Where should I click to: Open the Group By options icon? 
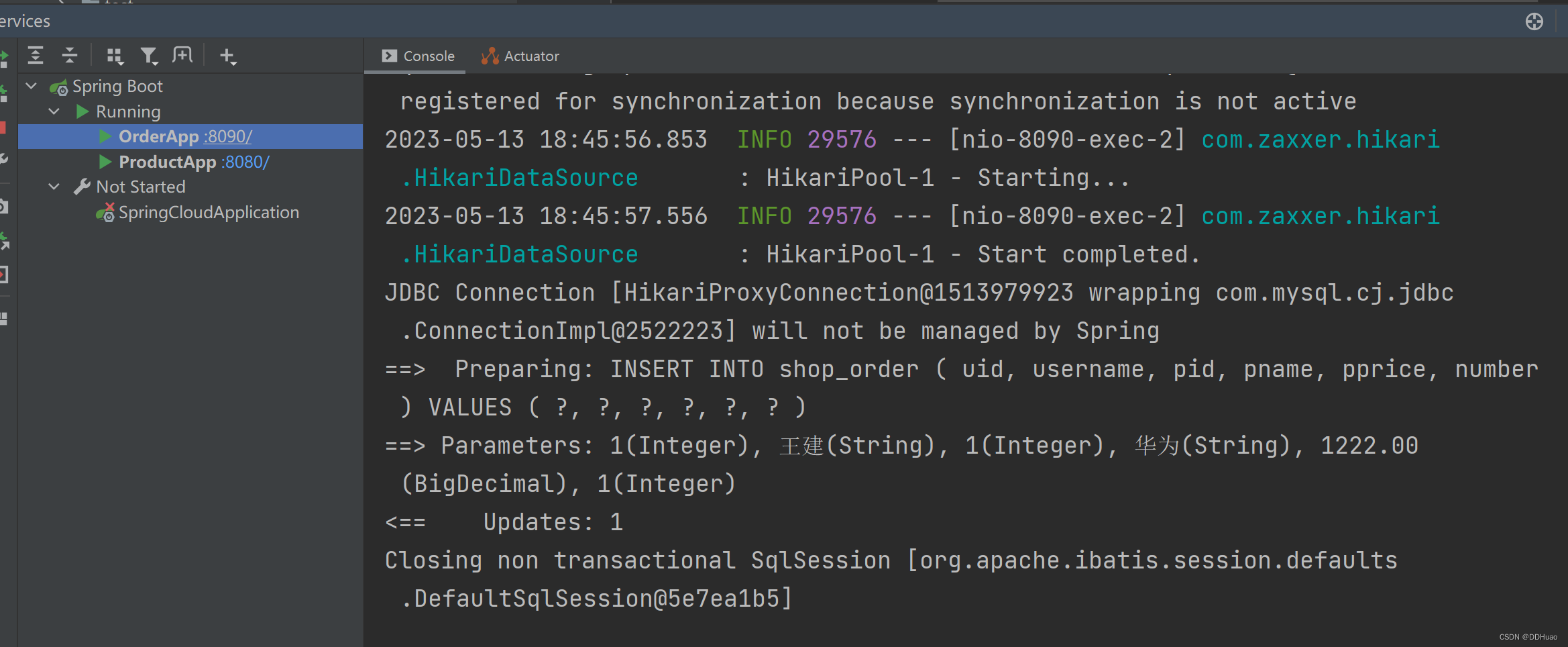coord(115,56)
